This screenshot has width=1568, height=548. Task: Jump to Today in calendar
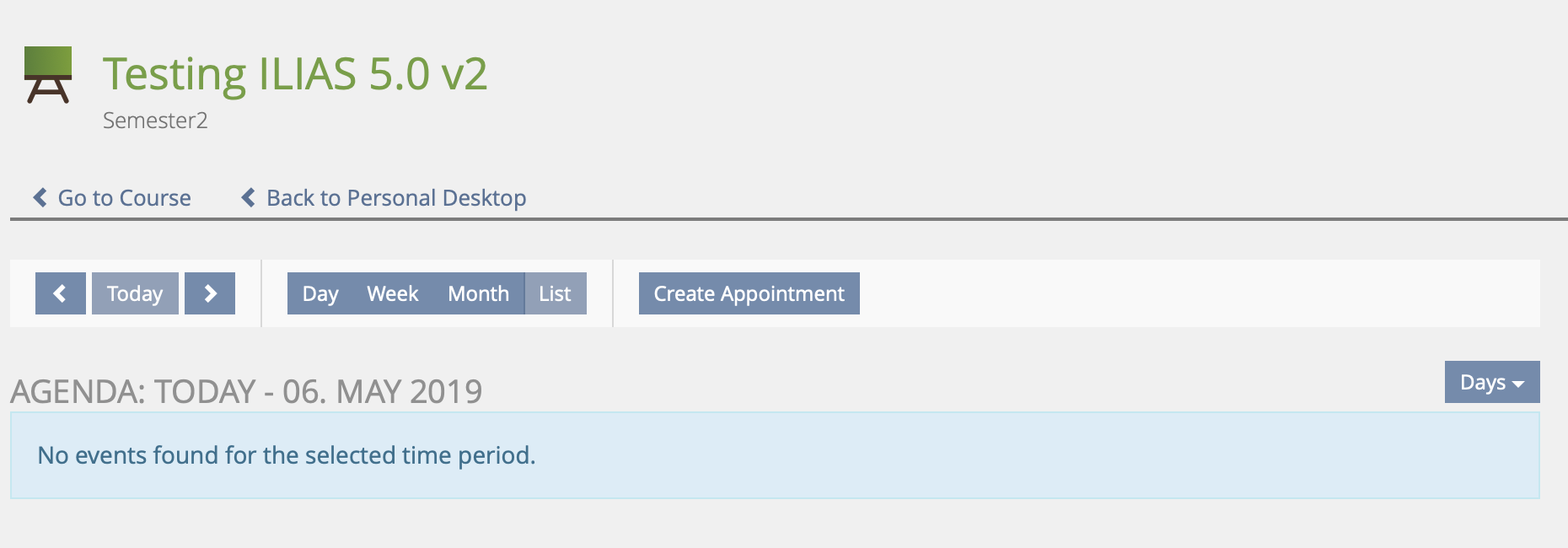click(135, 293)
